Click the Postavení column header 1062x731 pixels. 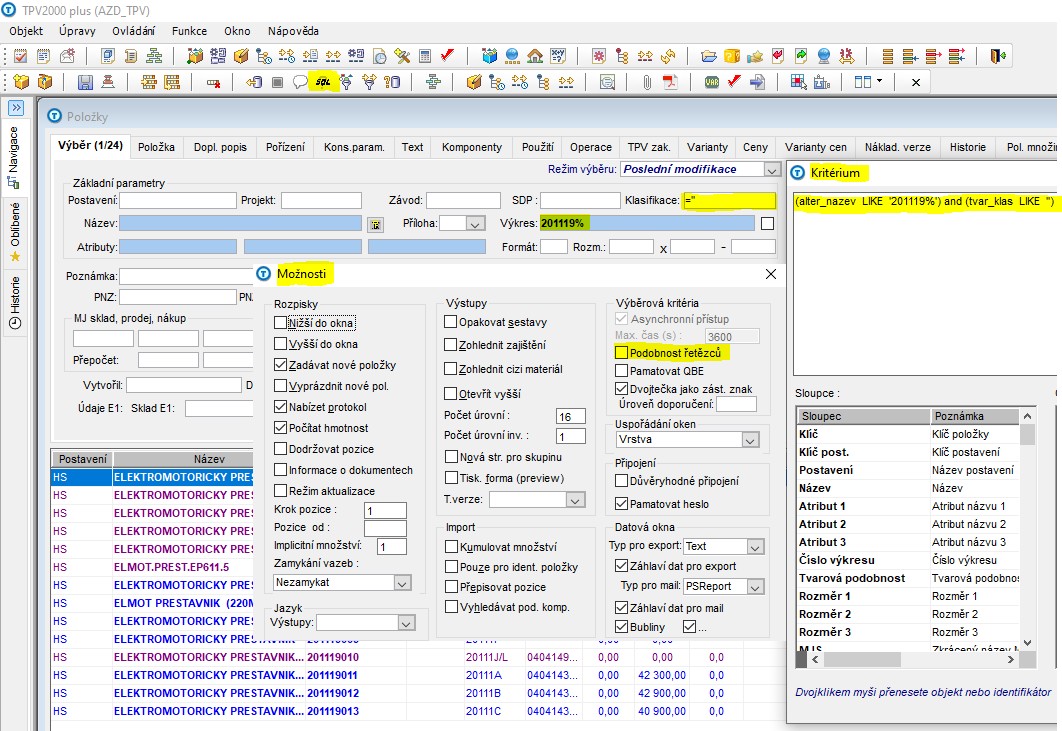[x=82, y=459]
